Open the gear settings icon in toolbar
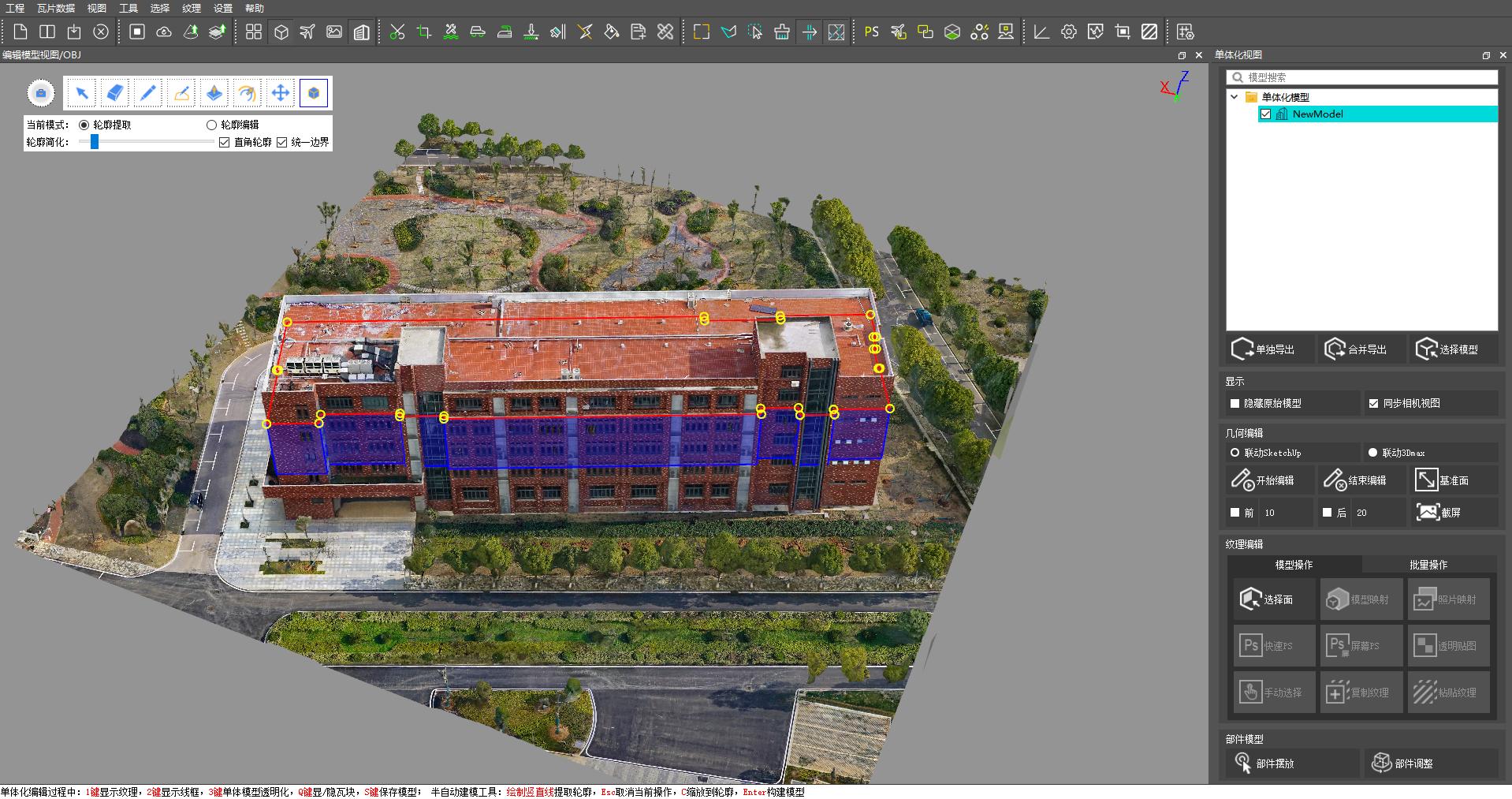 coord(1068,32)
